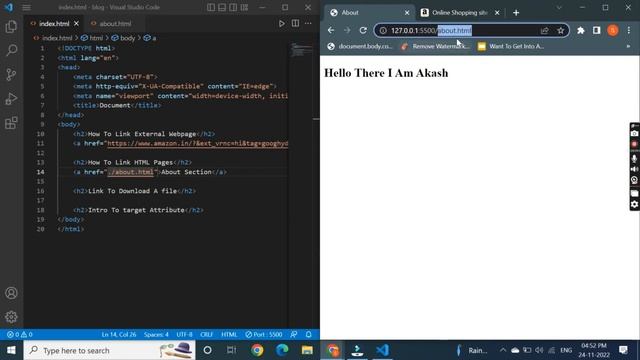The image size is (640, 360).
Task: Click the a element in breadcrumb
Action: click(x=154, y=38)
